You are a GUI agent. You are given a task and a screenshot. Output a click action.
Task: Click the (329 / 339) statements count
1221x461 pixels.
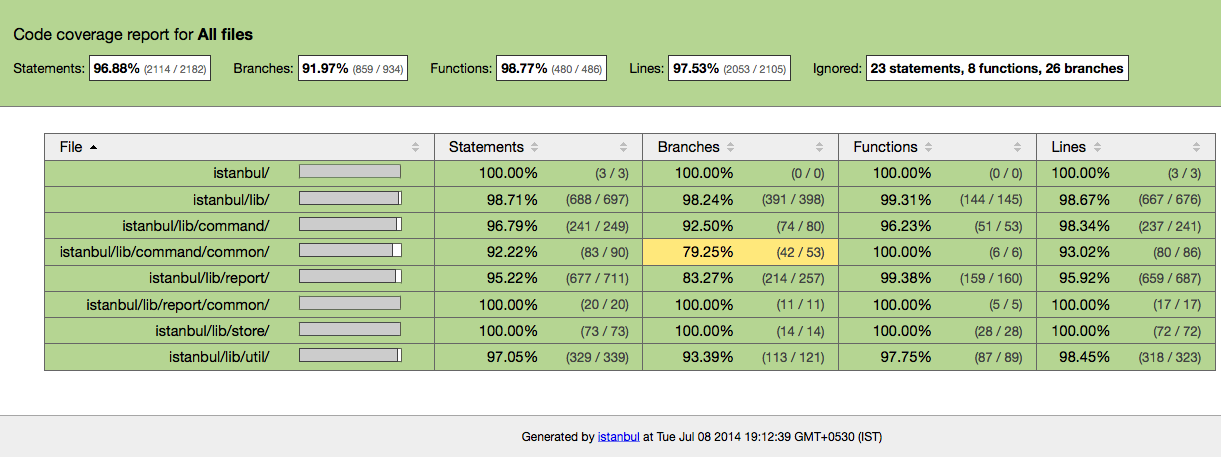tap(598, 357)
